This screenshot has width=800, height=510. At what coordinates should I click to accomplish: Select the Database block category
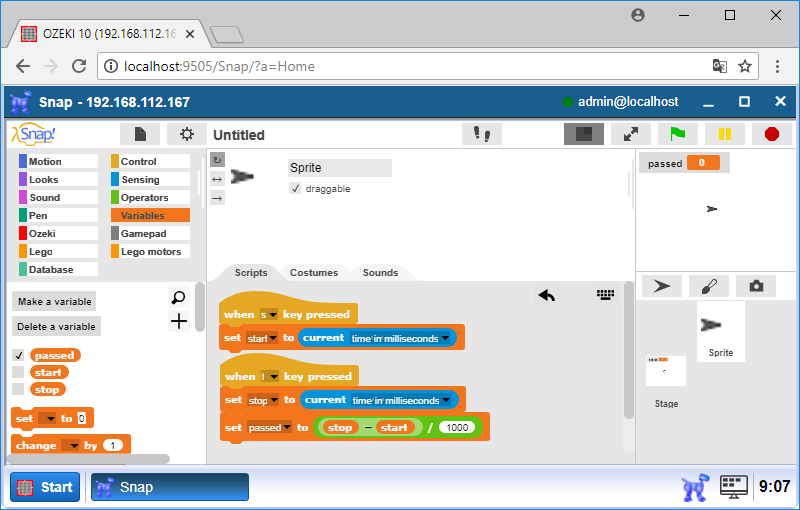coord(58,269)
